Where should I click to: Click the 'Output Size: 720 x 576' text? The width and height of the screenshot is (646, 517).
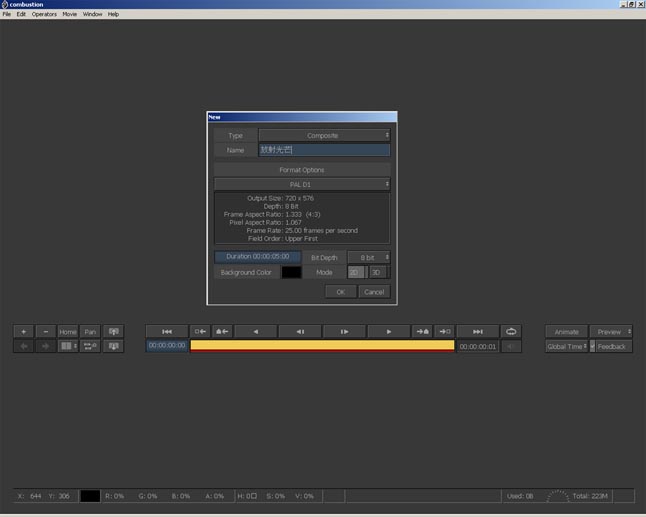pyautogui.click(x=281, y=198)
